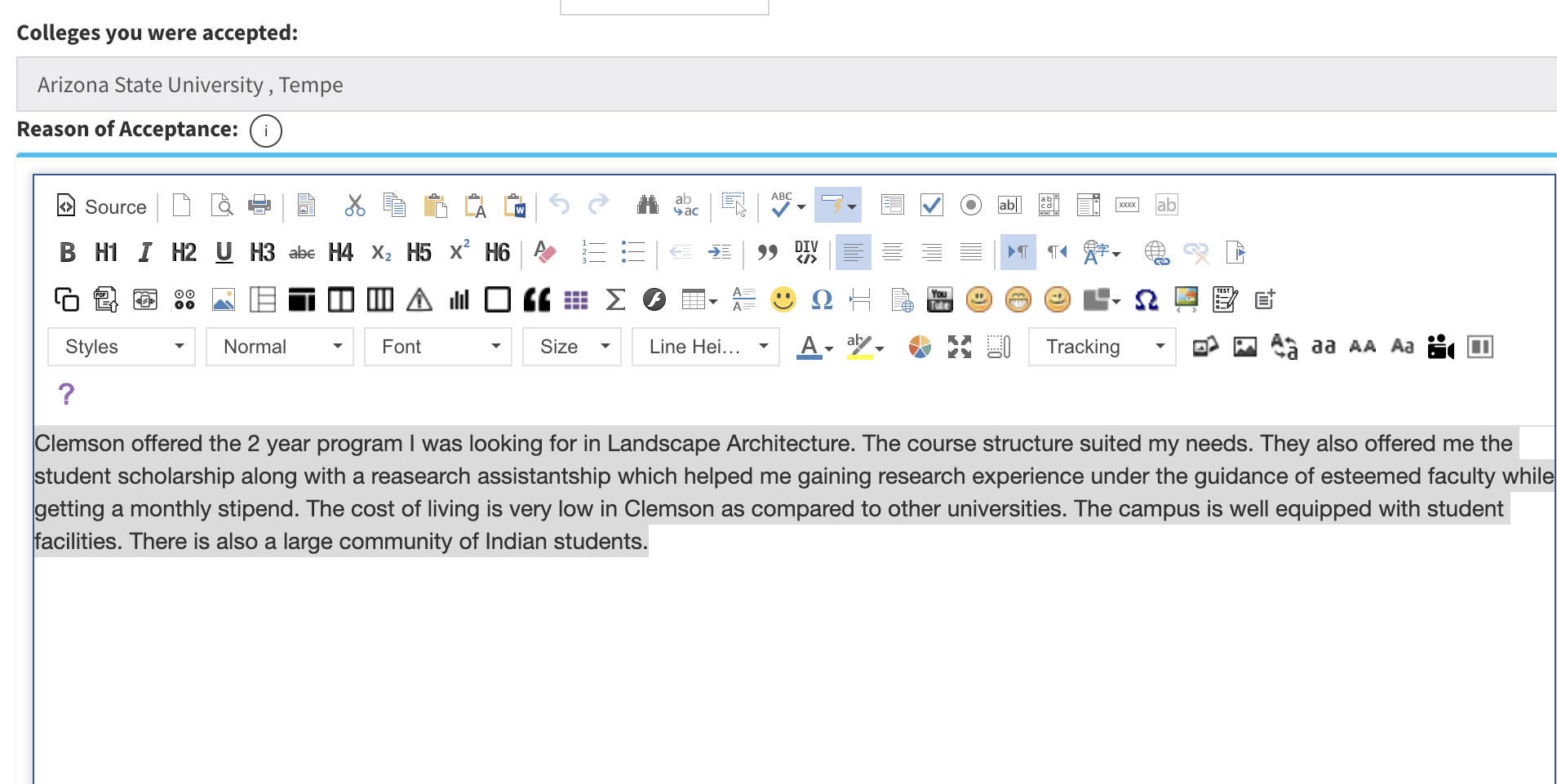Open the Styles dropdown

[x=122, y=347]
